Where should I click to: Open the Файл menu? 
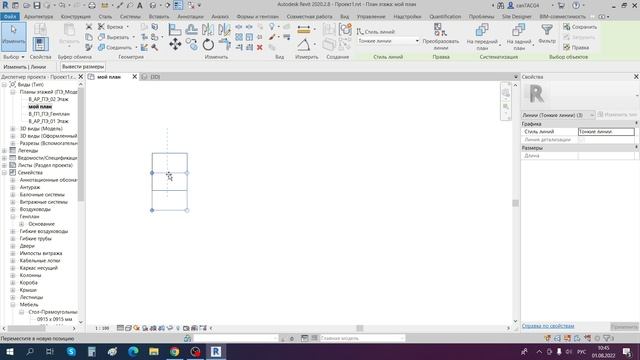coord(10,16)
